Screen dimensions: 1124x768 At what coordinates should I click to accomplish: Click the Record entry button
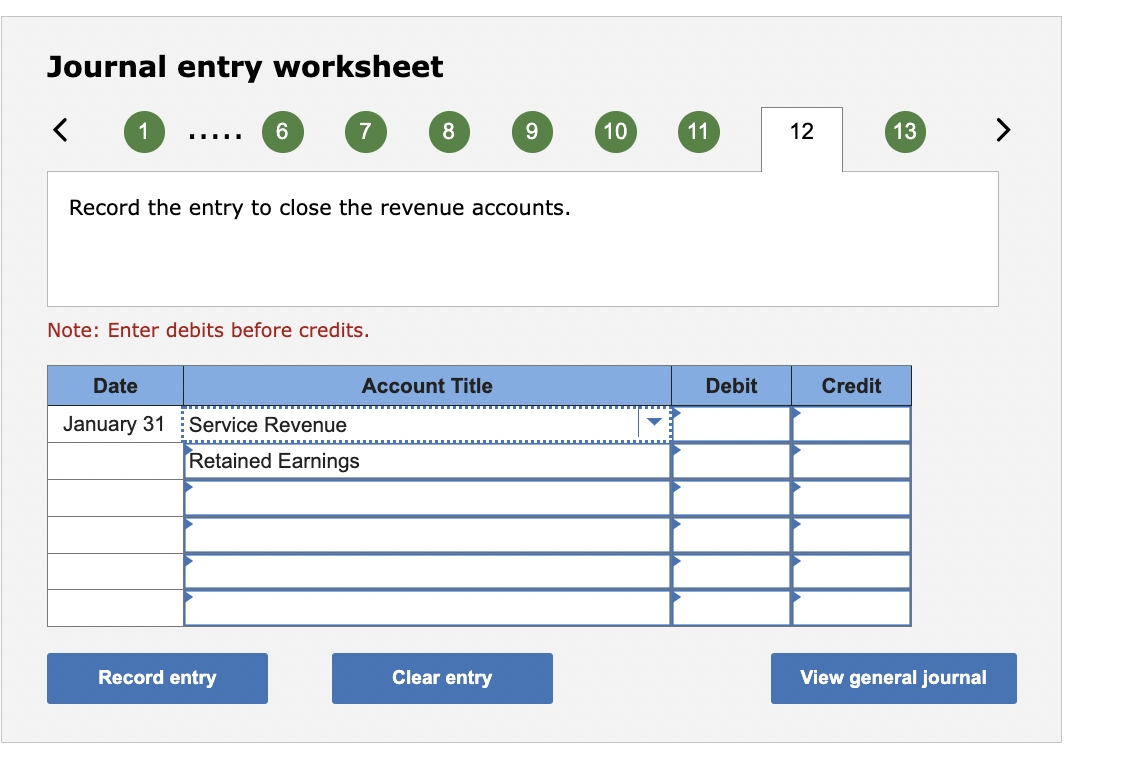coord(157,678)
